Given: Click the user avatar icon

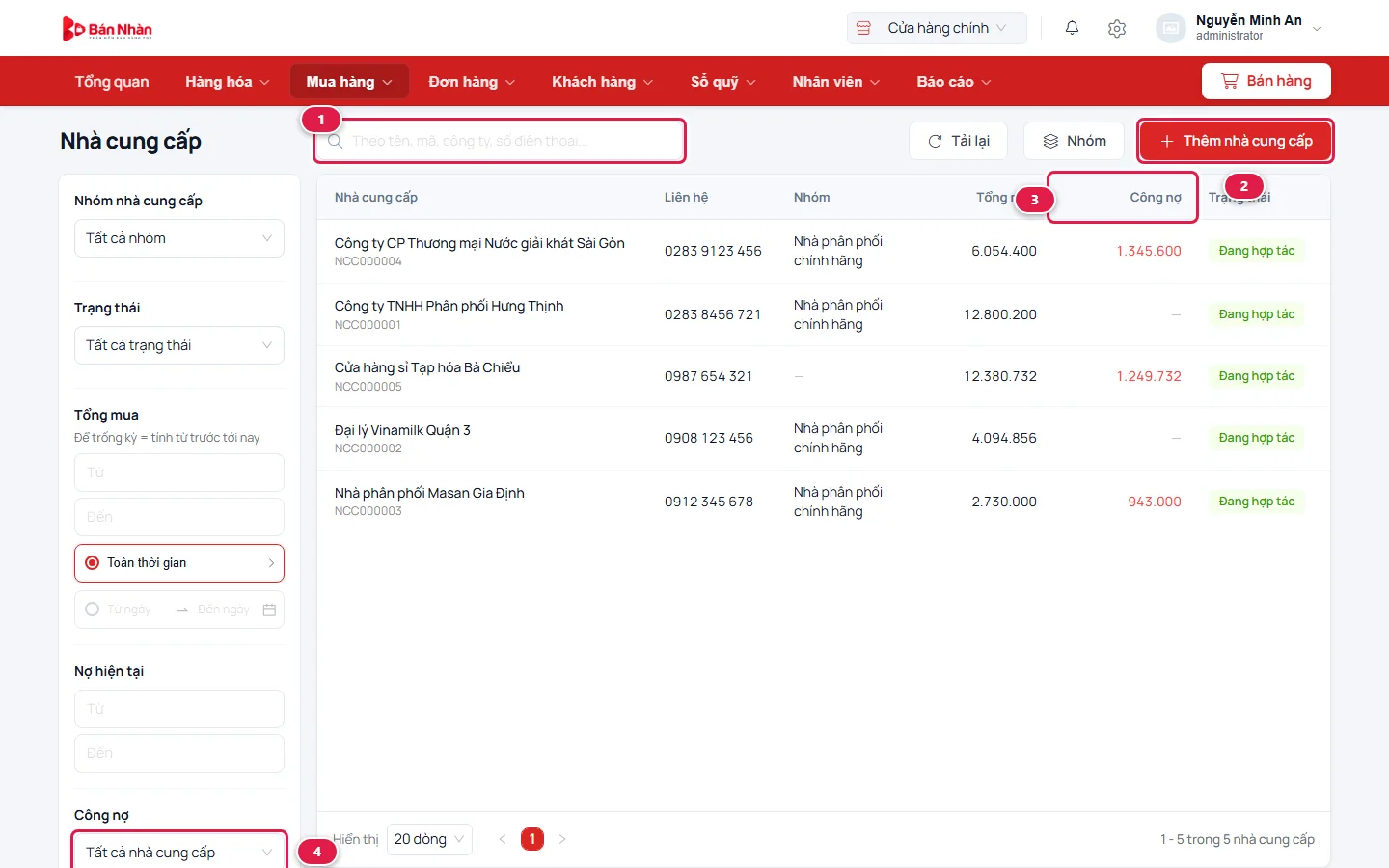Looking at the screenshot, I should 1171,28.
